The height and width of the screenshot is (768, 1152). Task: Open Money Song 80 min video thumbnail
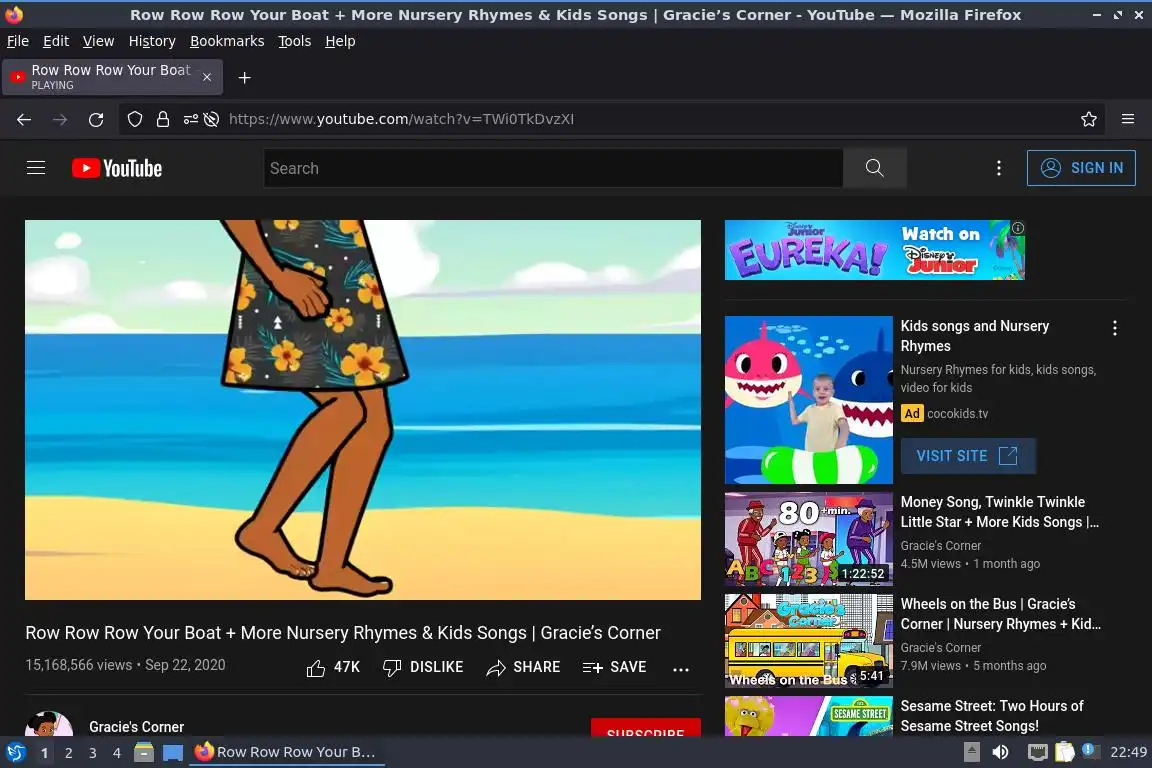809,539
